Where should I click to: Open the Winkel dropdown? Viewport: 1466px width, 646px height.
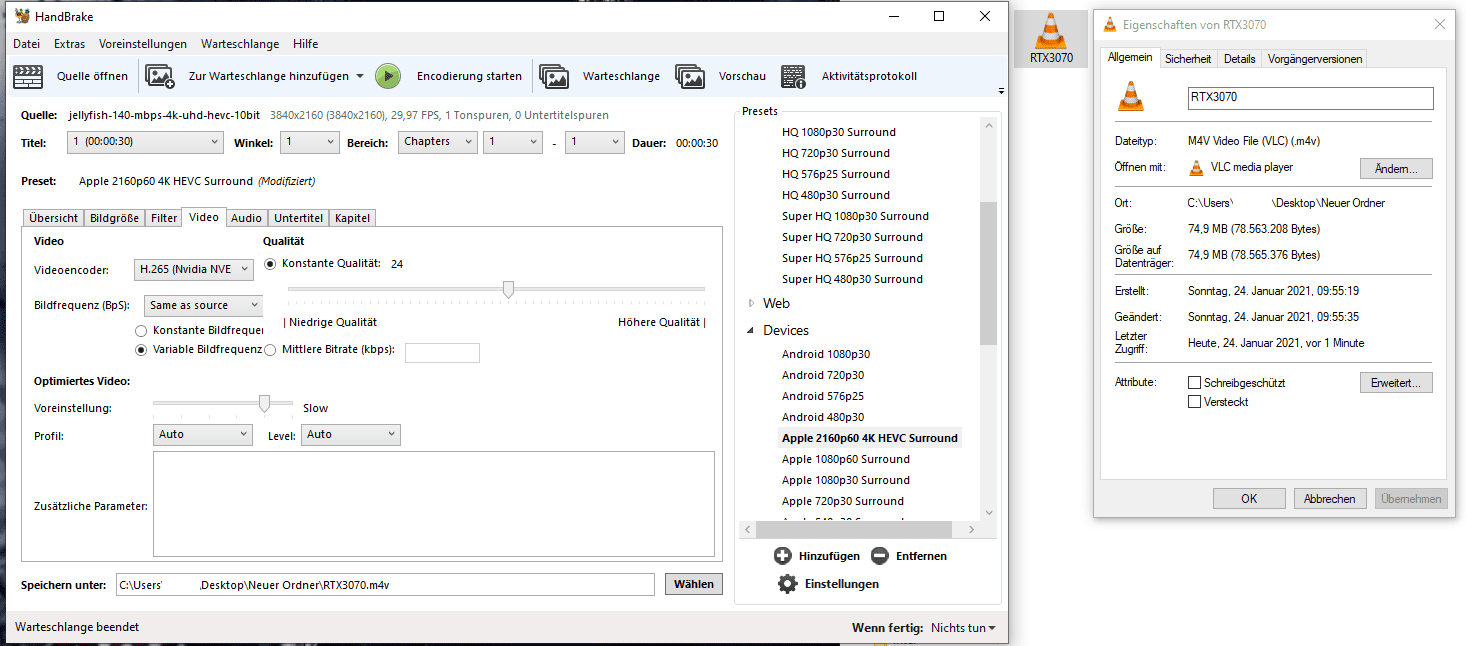(310, 142)
